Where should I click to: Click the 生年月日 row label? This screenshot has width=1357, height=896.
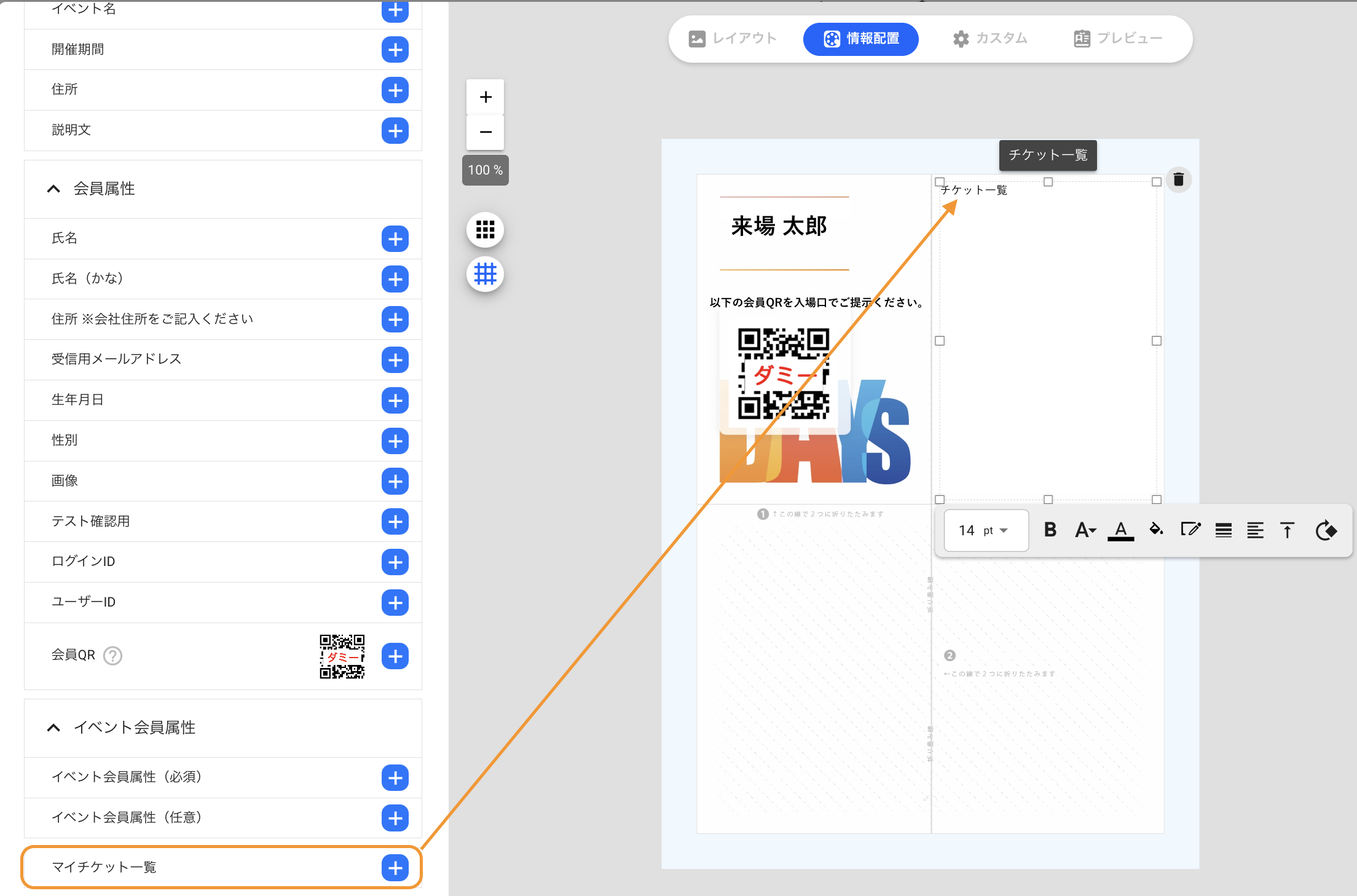click(77, 399)
